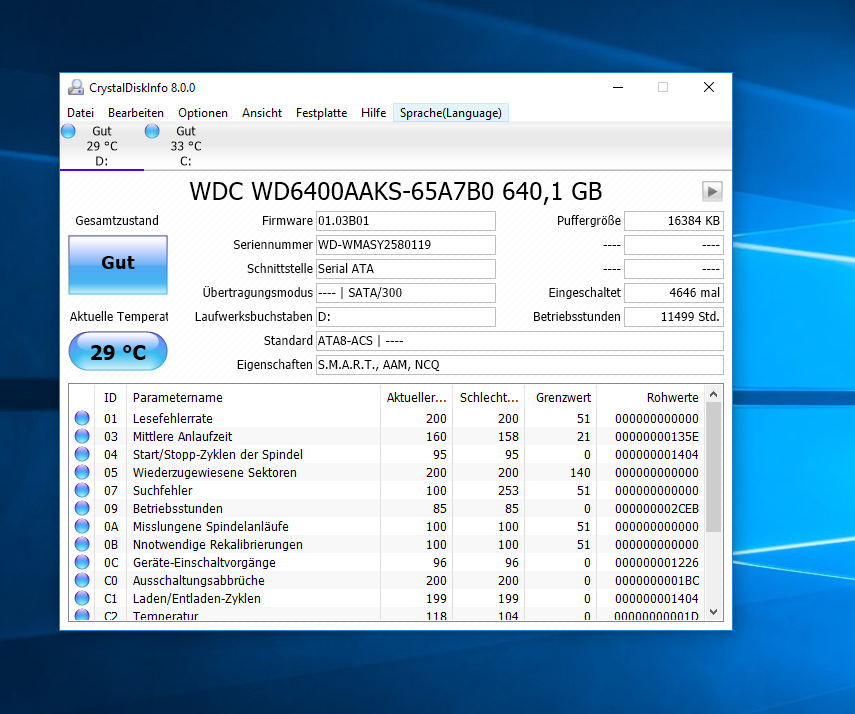Select raw value 000000002CEB
Viewport: 855px width, 714px height.
657,508
